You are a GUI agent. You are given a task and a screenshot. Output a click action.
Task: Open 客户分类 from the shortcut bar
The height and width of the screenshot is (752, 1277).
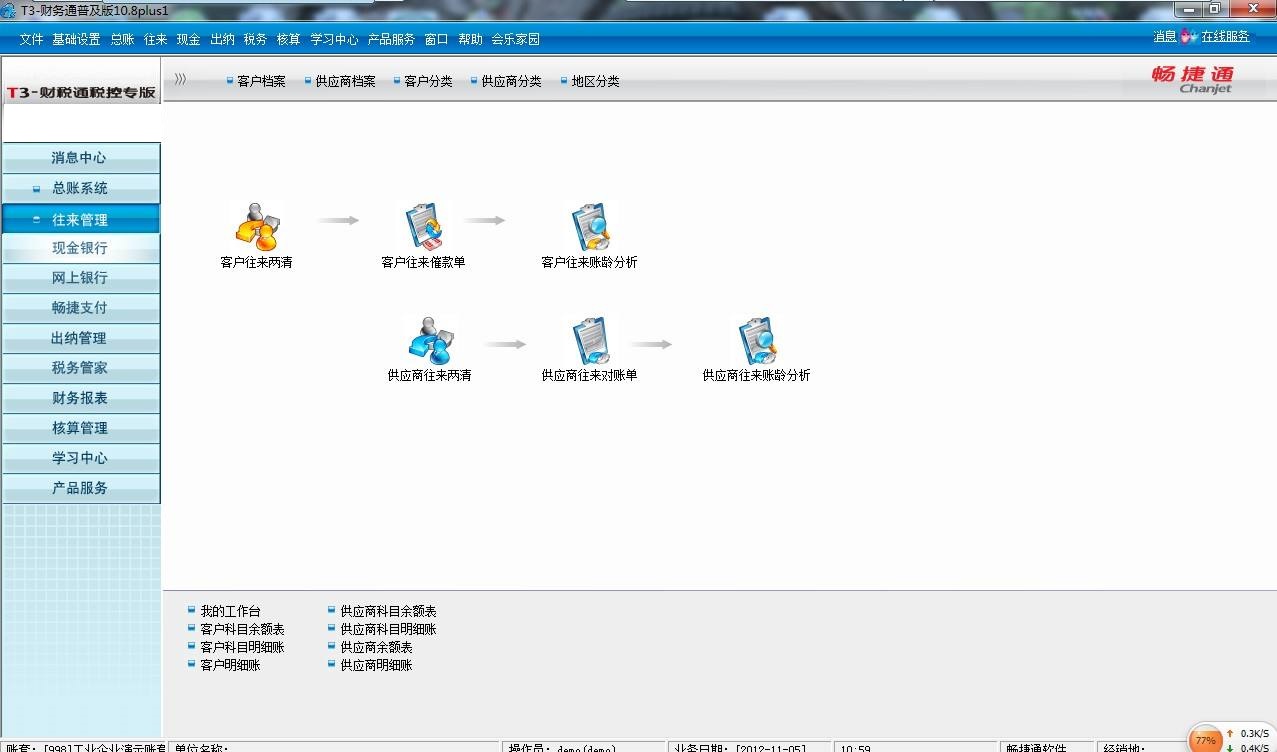point(428,81)
